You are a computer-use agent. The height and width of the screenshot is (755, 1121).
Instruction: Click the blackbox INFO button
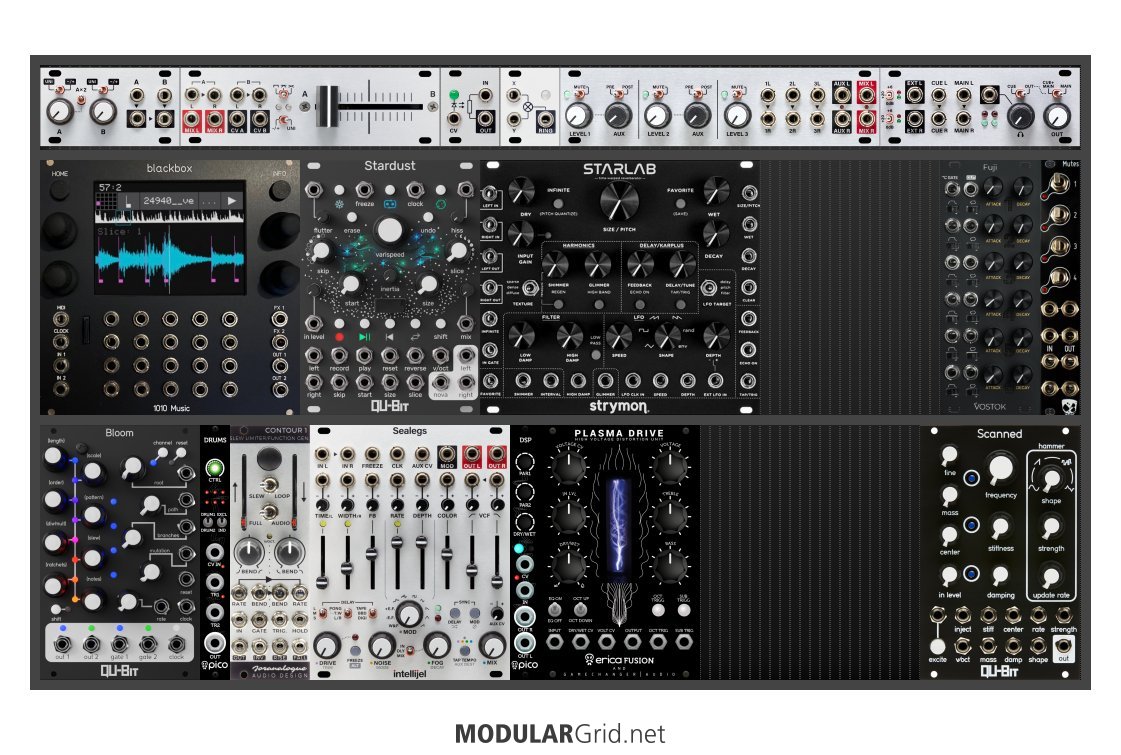click(x=280, y=190)
